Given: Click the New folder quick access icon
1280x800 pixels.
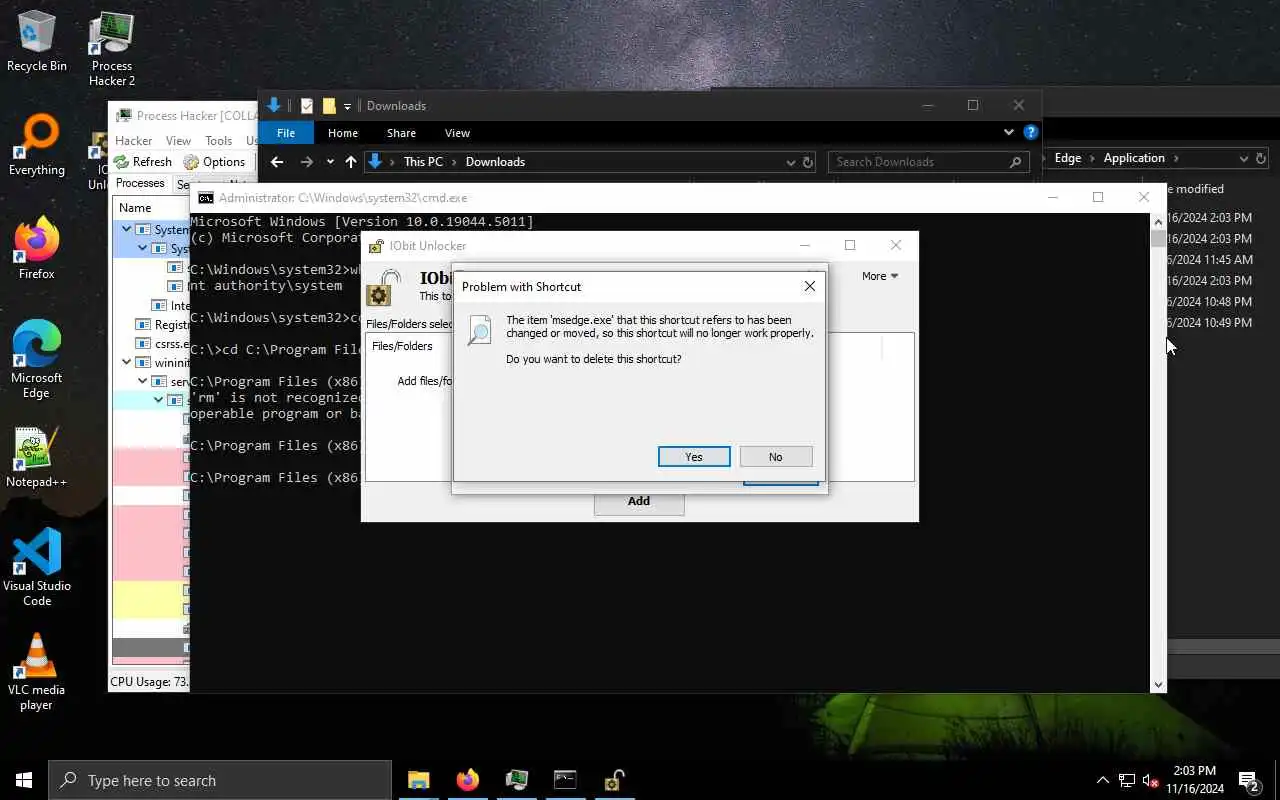Looking at the screenshot, I should coord(329,106).
